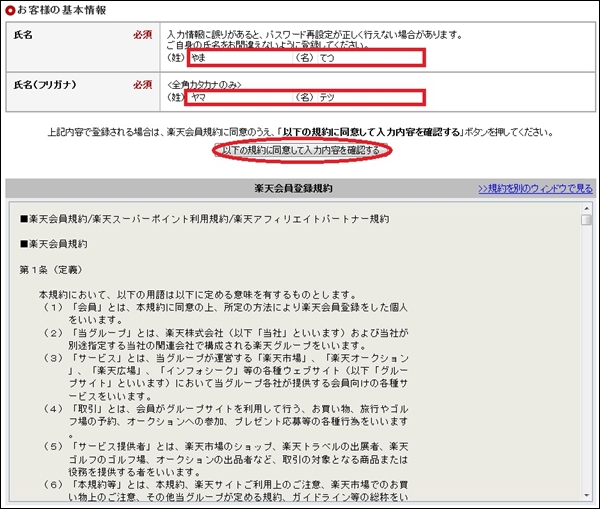Click the 名 name field containing てつ
Screen dimensions: 600x509
pos(370,58)
